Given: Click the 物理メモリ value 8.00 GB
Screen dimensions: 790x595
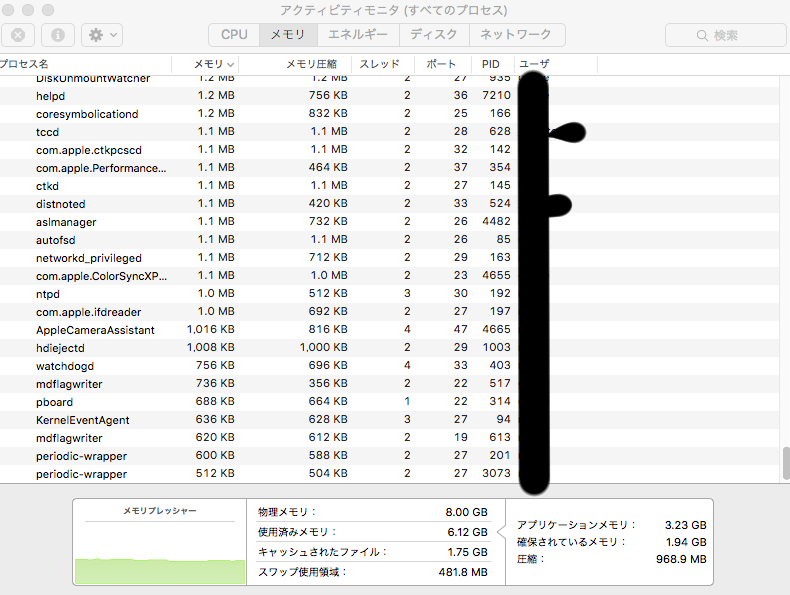Looking at the screenshot, I should tap(467, 512).
